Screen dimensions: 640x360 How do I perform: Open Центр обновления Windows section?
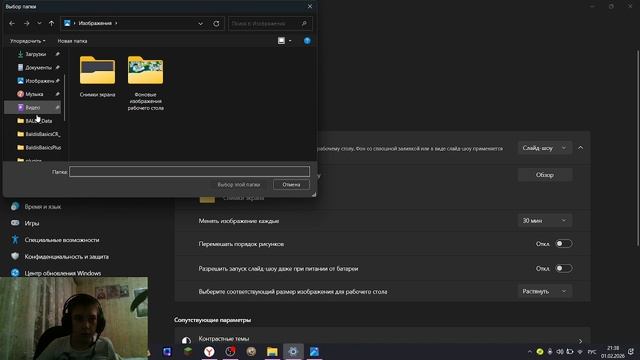(62, 273)
